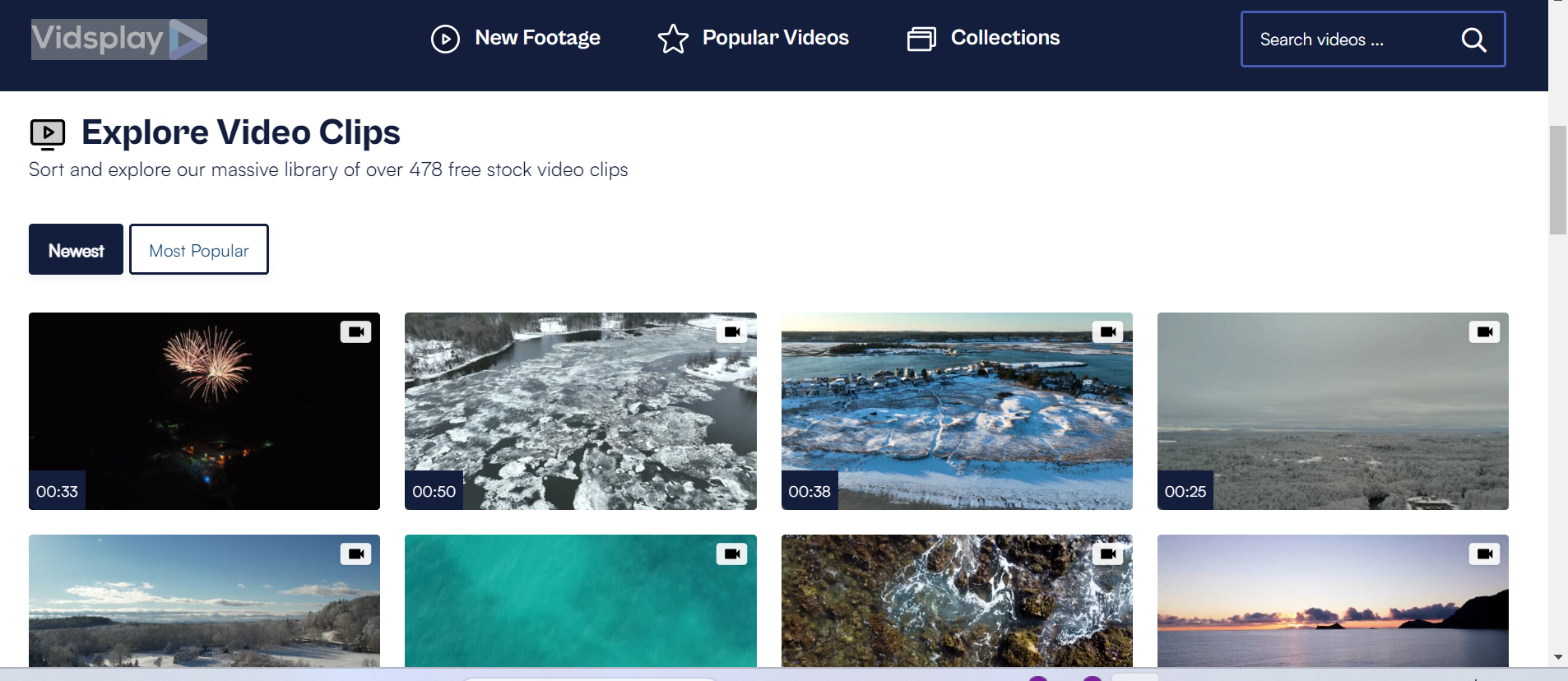The width and height of the screenshot is (1568, 681).
Task: Open the fireworks video thumbnail
Action: [x=204, y=411]
